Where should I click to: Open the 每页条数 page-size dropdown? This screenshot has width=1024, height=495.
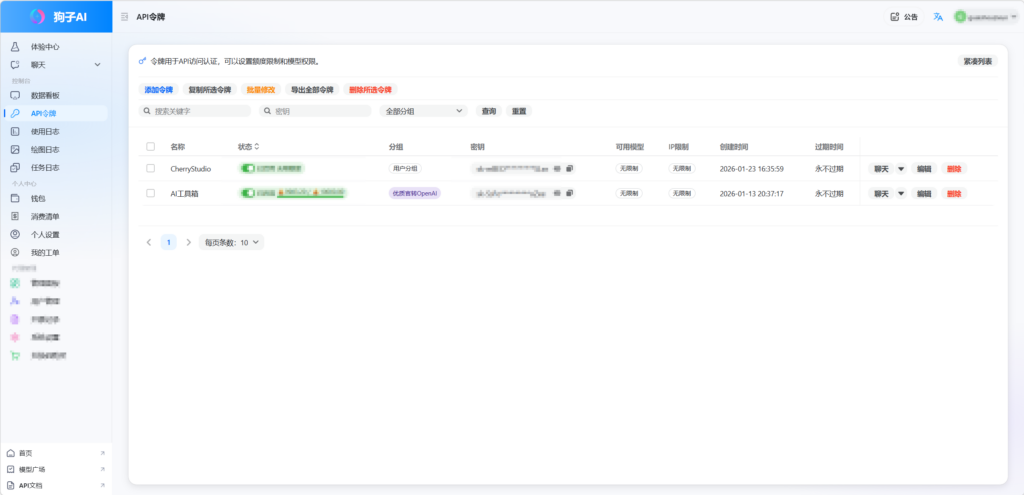click(231, 242)
